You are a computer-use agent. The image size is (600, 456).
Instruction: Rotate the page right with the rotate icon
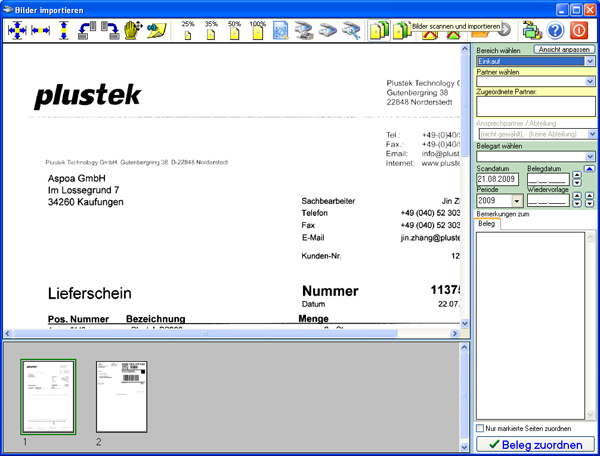pyautogui.click(x=111, y=30)
